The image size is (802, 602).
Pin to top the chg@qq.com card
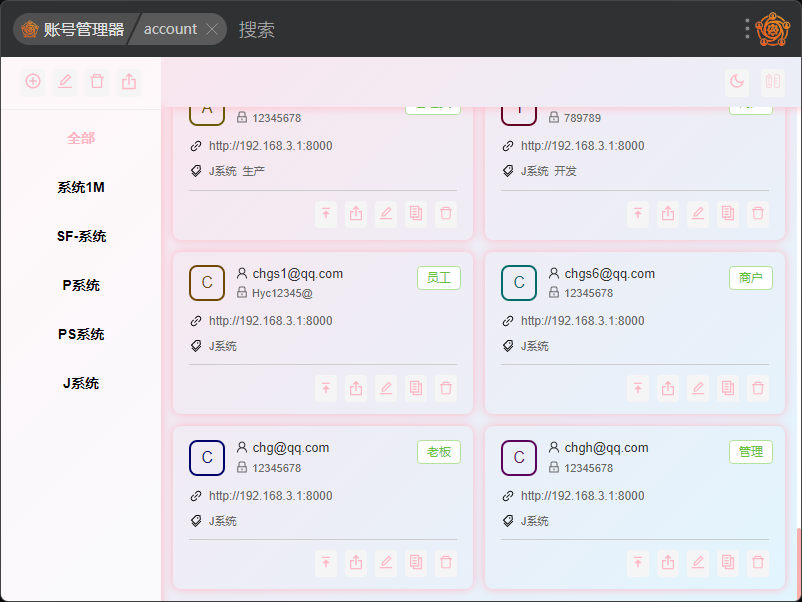326,563
